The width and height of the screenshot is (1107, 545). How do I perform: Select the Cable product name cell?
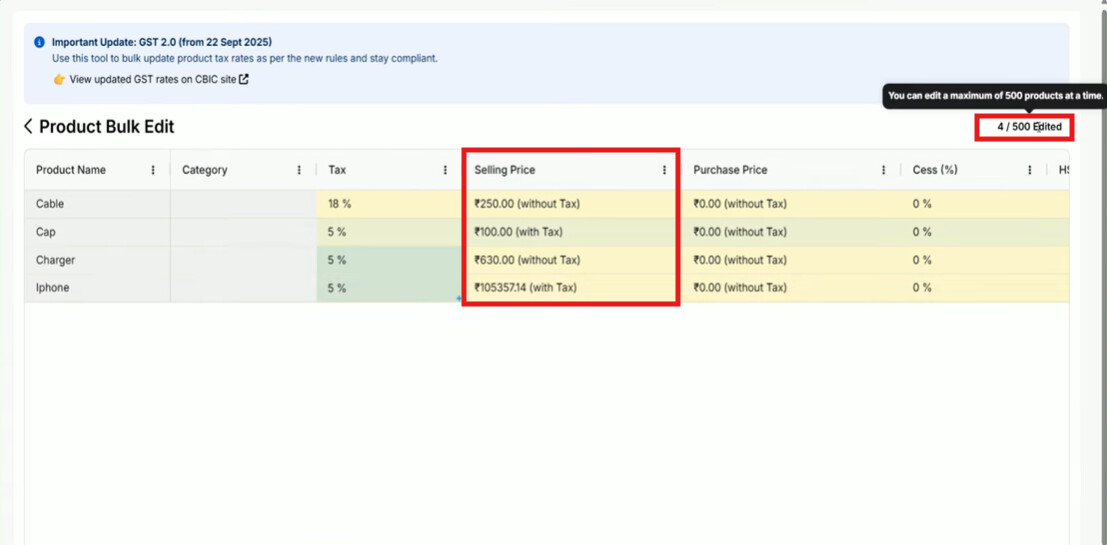pyautogui.click(x=97, y=204)
